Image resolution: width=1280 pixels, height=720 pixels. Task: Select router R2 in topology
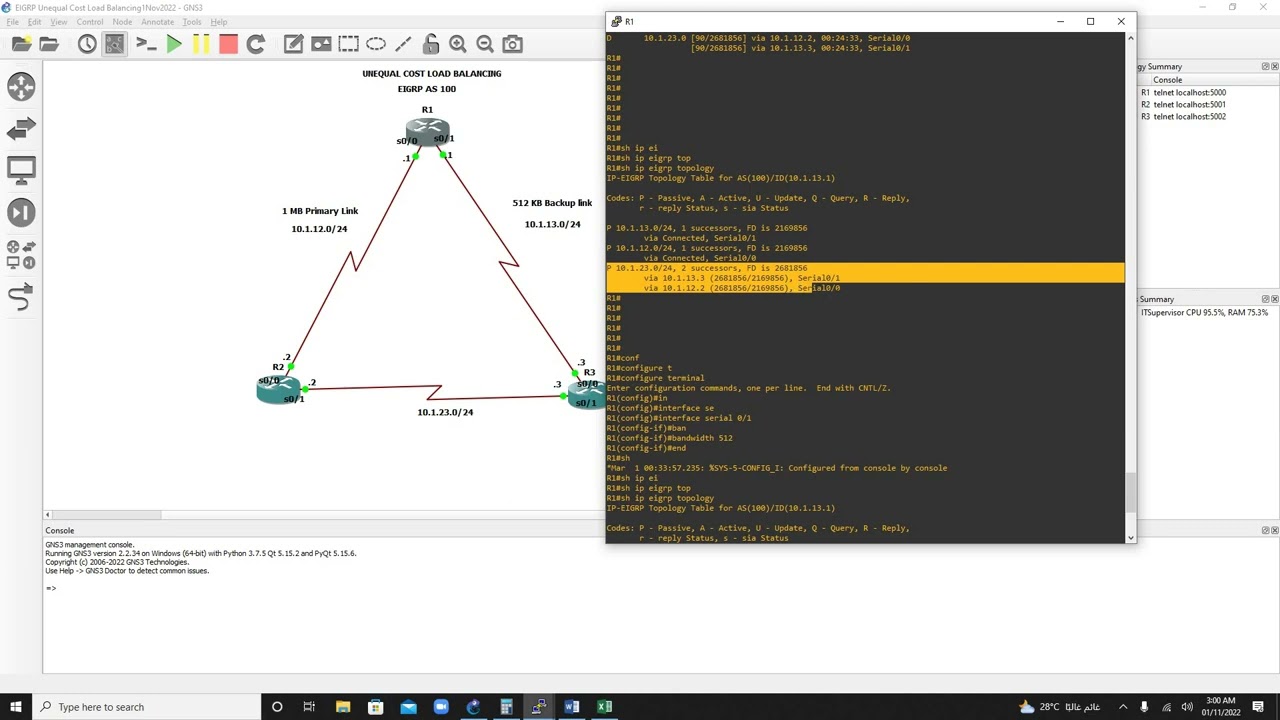click(x=279, y=390)
